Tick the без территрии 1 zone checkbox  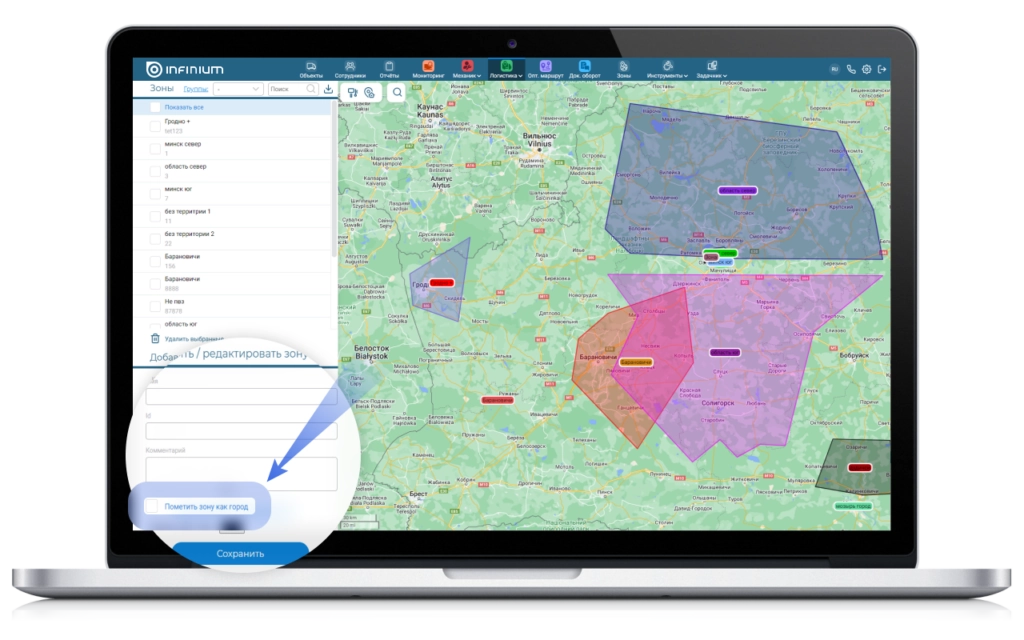point(155,216)
